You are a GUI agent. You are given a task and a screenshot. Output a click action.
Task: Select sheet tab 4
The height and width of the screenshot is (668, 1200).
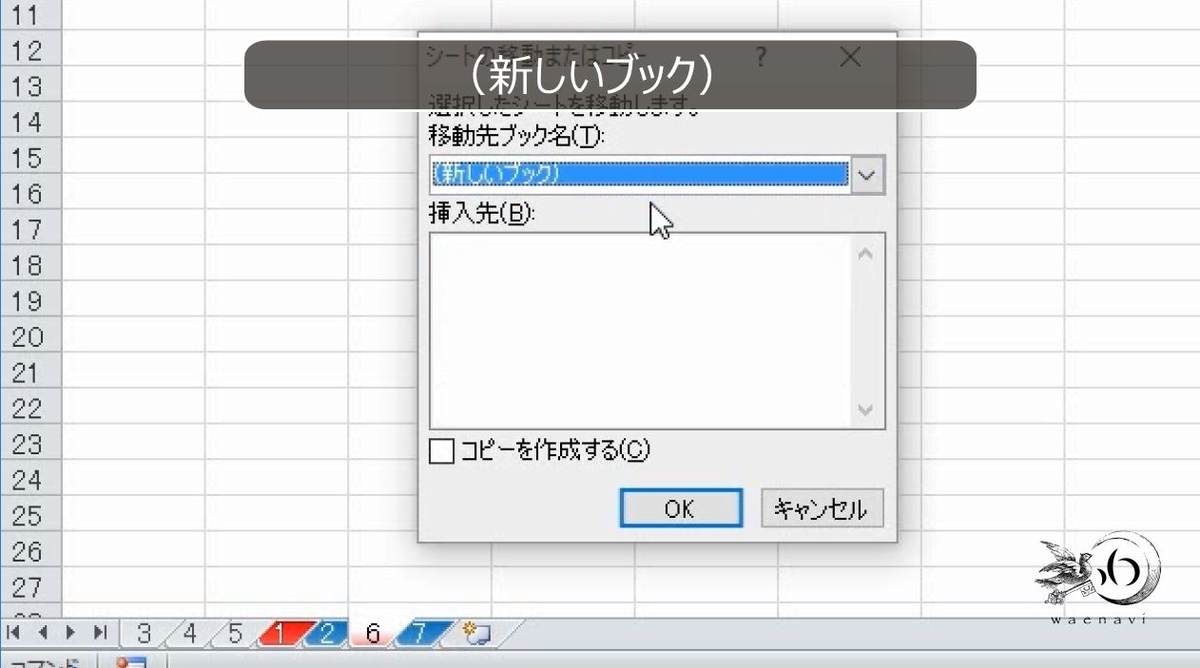[x=189, y=634]
